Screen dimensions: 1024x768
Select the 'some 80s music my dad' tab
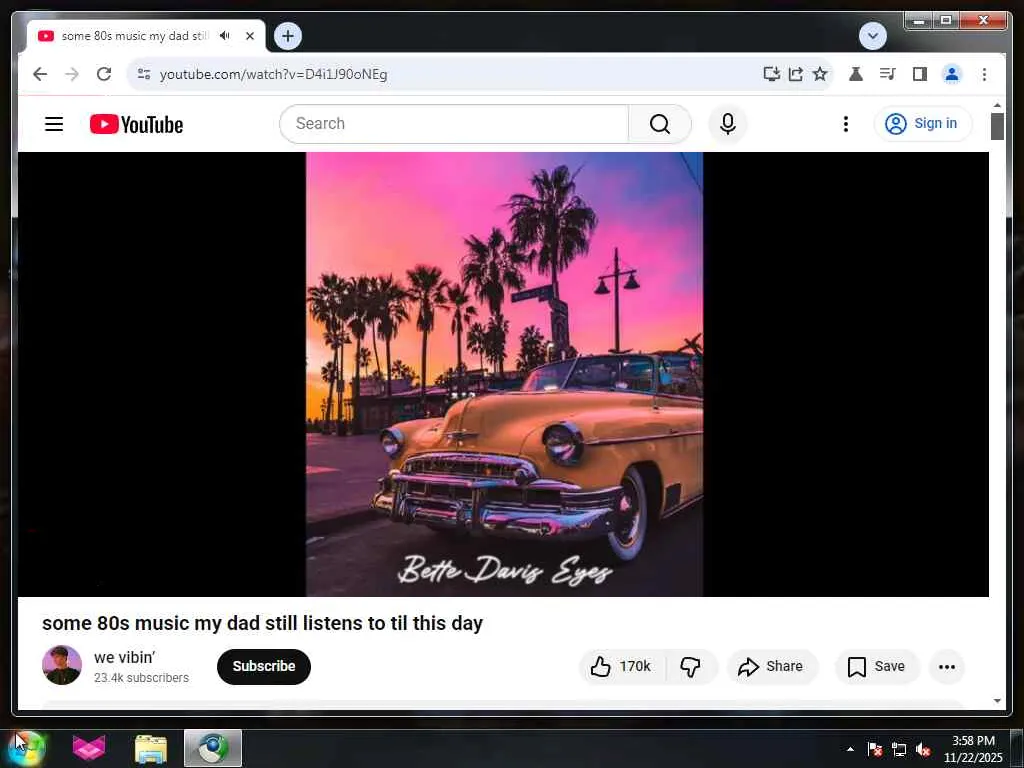click(x=134, y=36)
